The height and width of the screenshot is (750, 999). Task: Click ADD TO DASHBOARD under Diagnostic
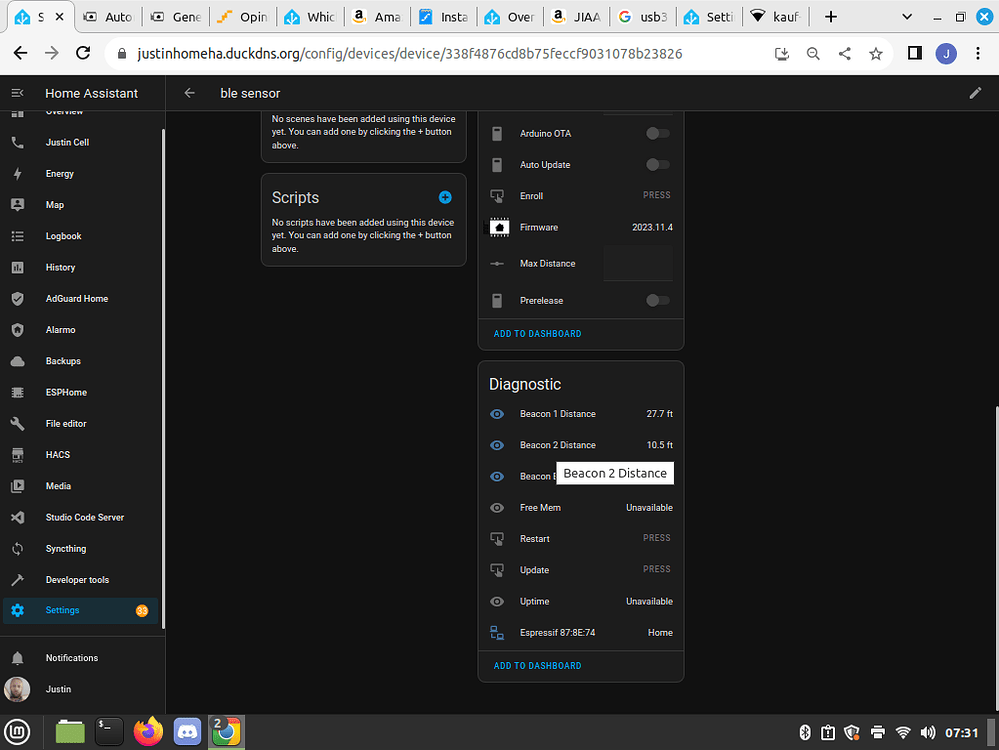pos(536,665)
